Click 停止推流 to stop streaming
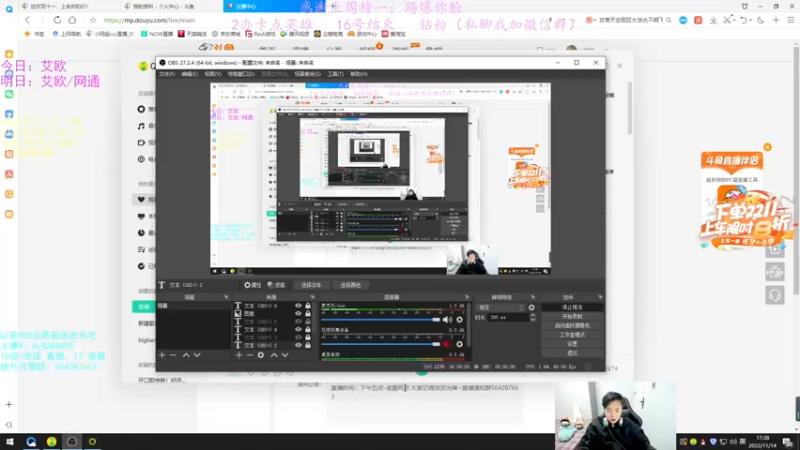This screenshot has width=800, height=450. (x=572, y=307)
